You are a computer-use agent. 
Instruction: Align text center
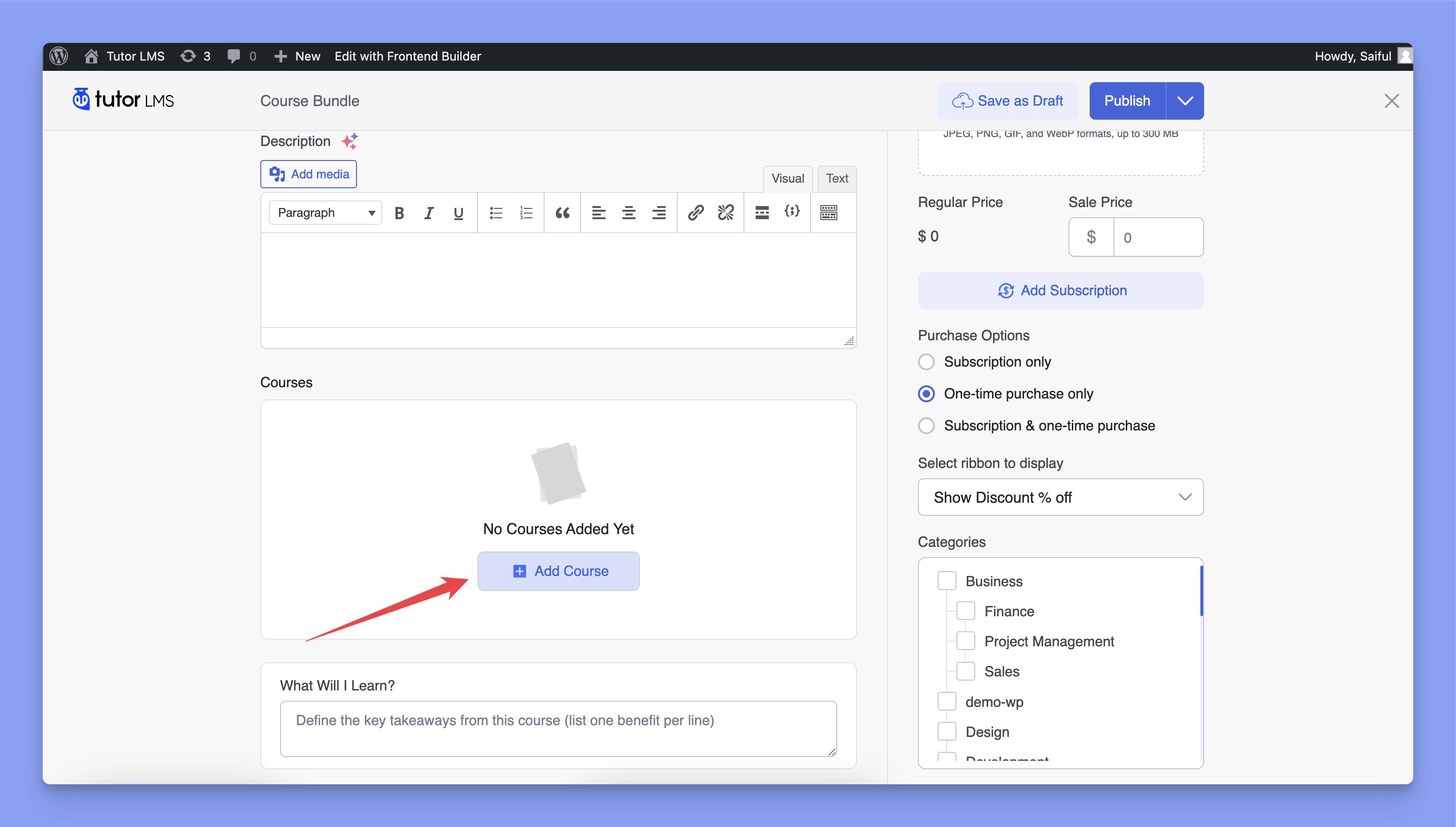coord(629,213)
